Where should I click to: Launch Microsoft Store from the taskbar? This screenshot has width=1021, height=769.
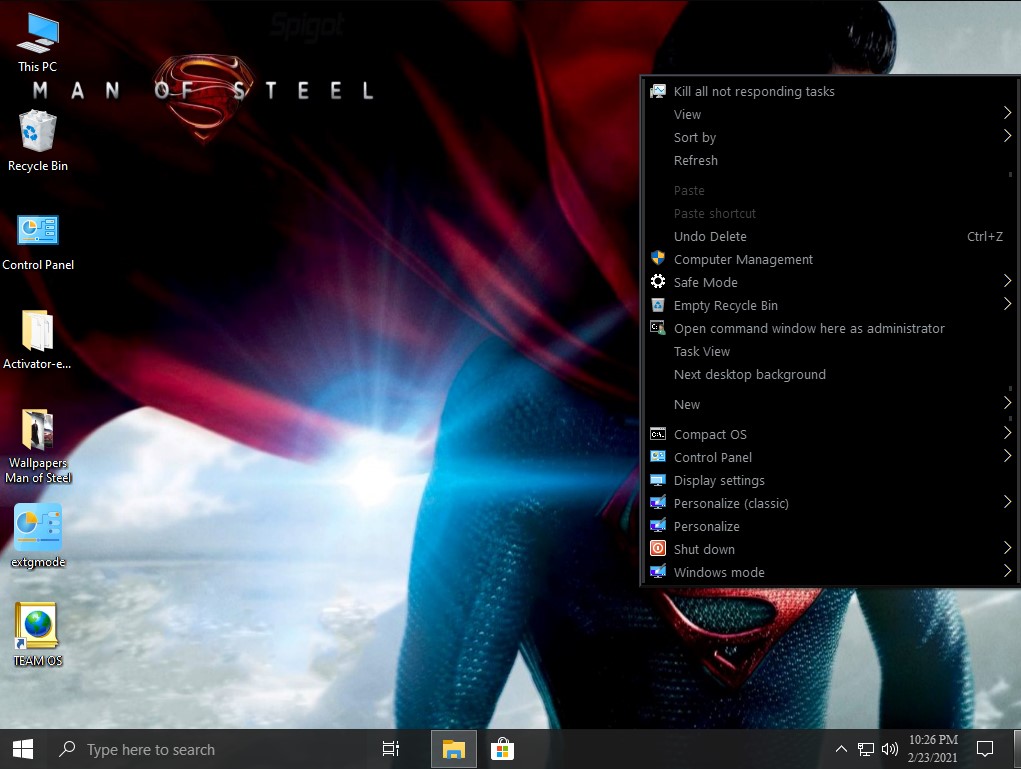(502, 749)
